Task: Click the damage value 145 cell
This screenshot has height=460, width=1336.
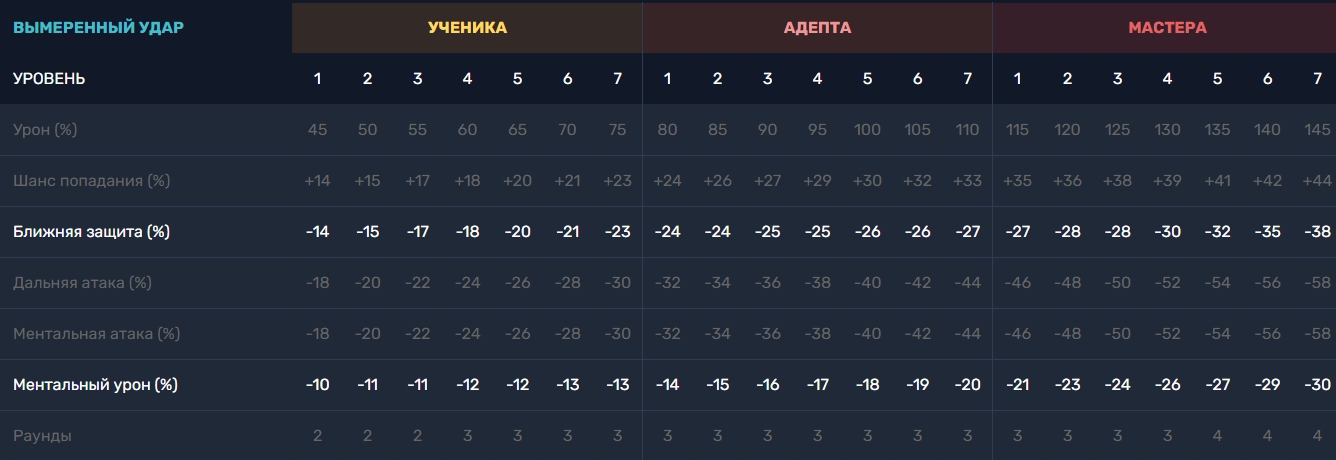Action: (x=1317, y=130)
